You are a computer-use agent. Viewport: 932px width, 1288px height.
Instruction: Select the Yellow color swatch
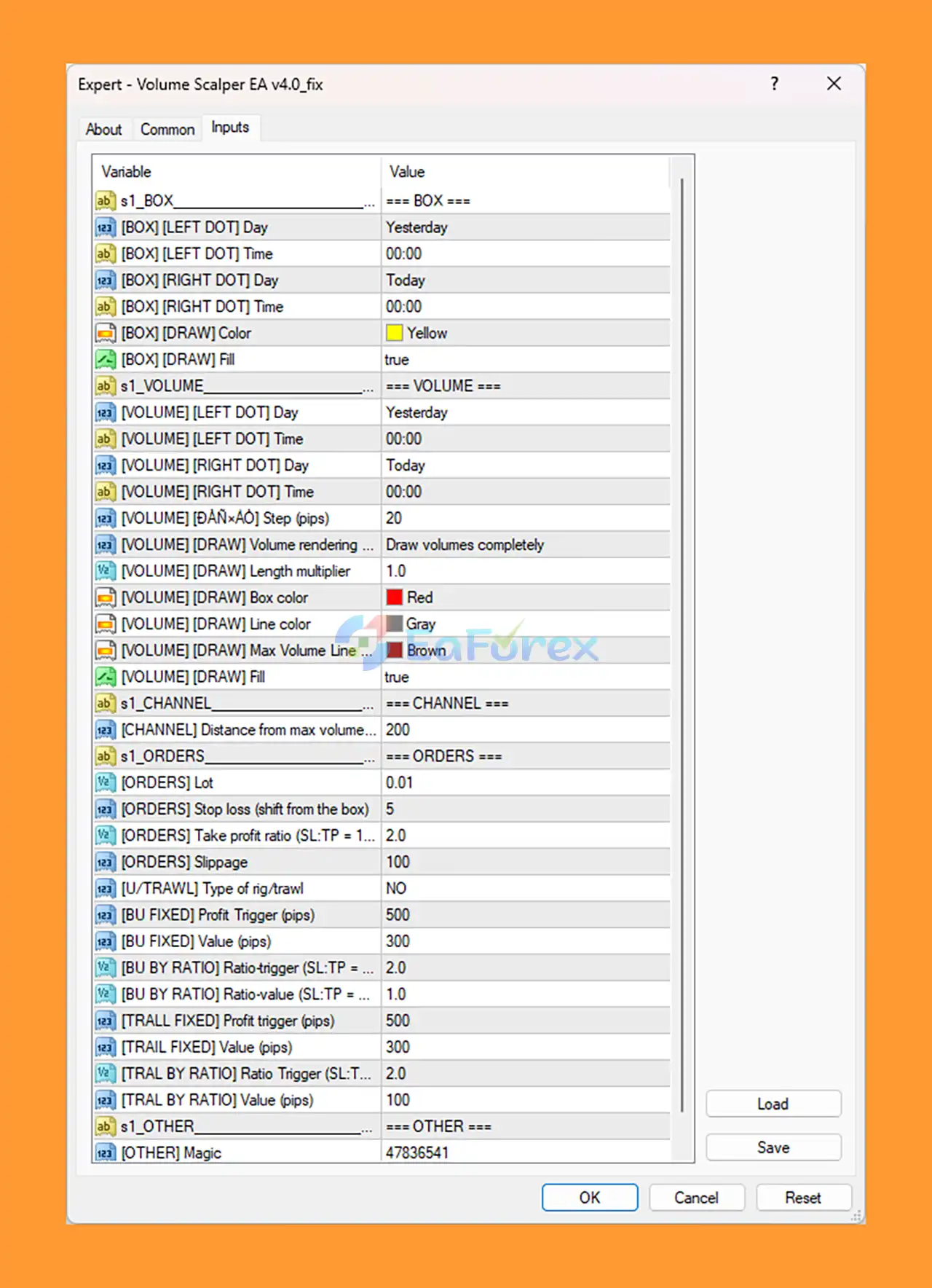point(394,333)
